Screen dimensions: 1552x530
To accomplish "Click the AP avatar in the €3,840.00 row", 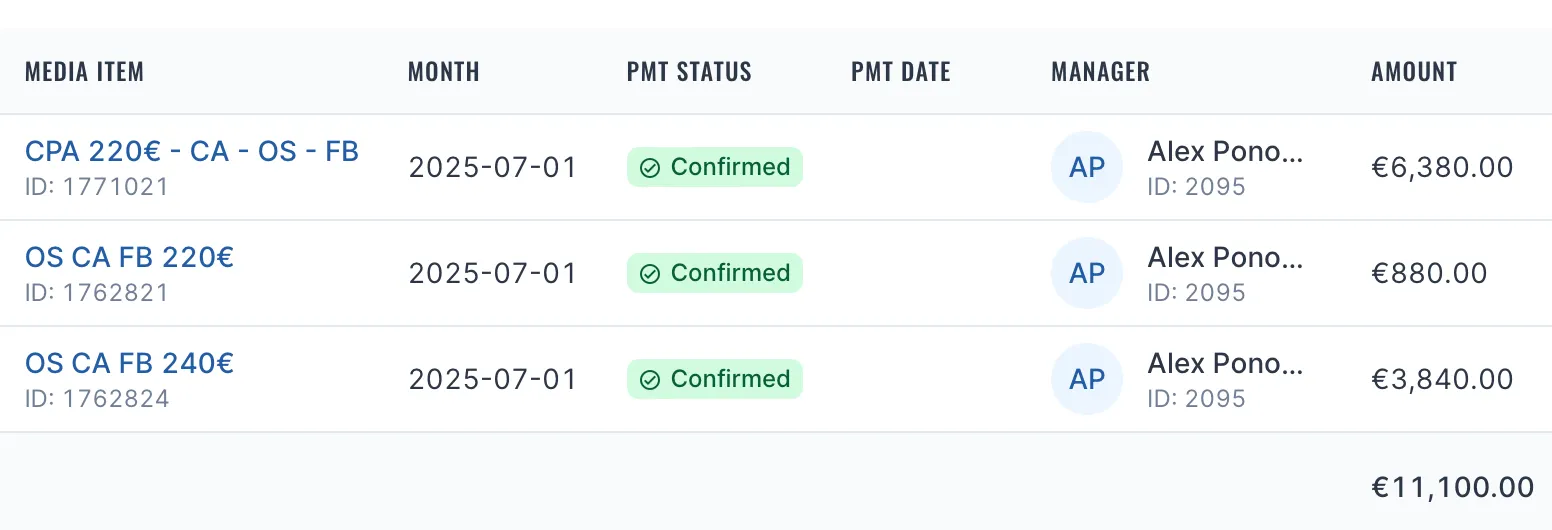I will pos(1087,380).
